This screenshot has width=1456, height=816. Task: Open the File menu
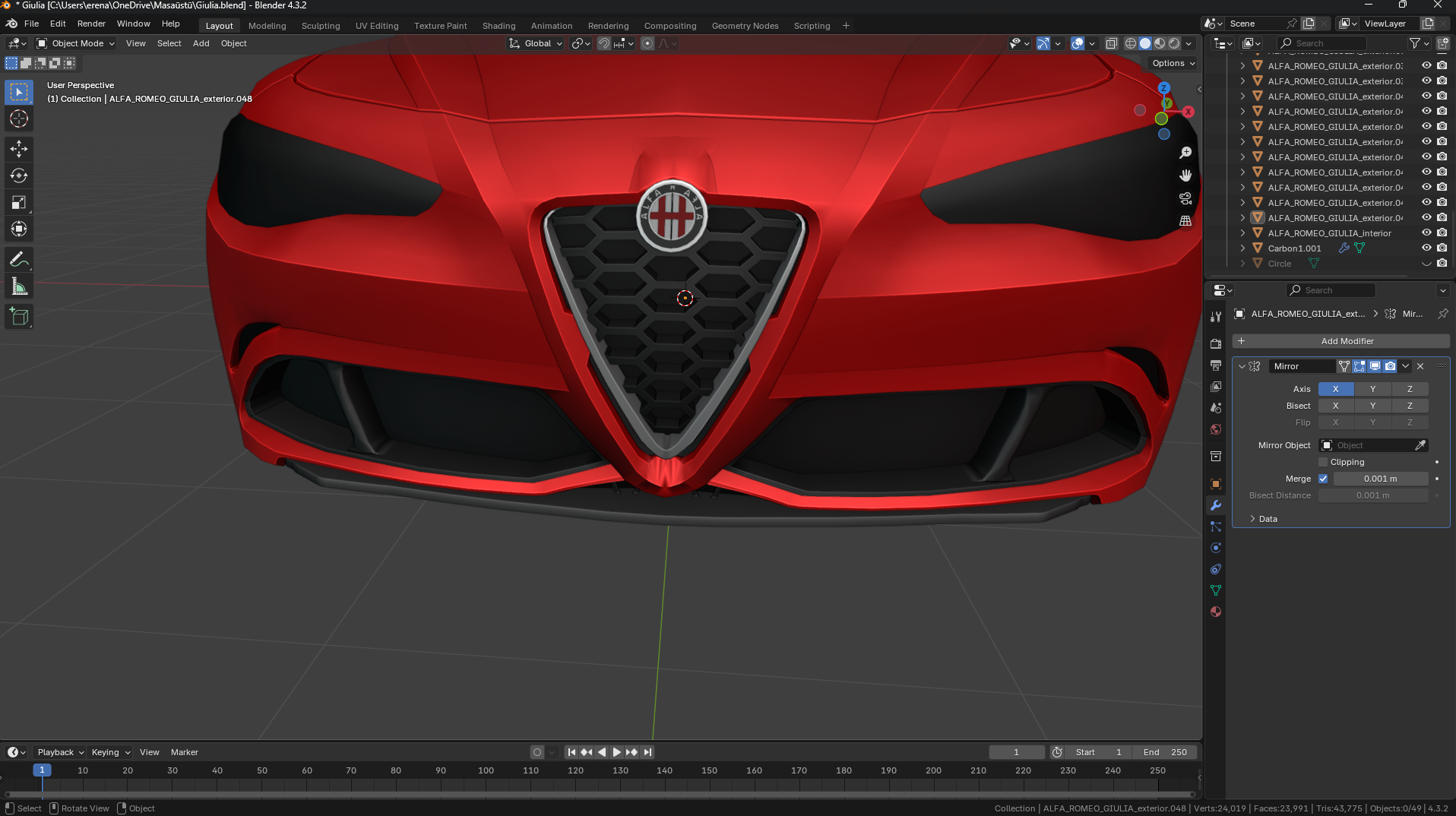(x=31, y=24)
